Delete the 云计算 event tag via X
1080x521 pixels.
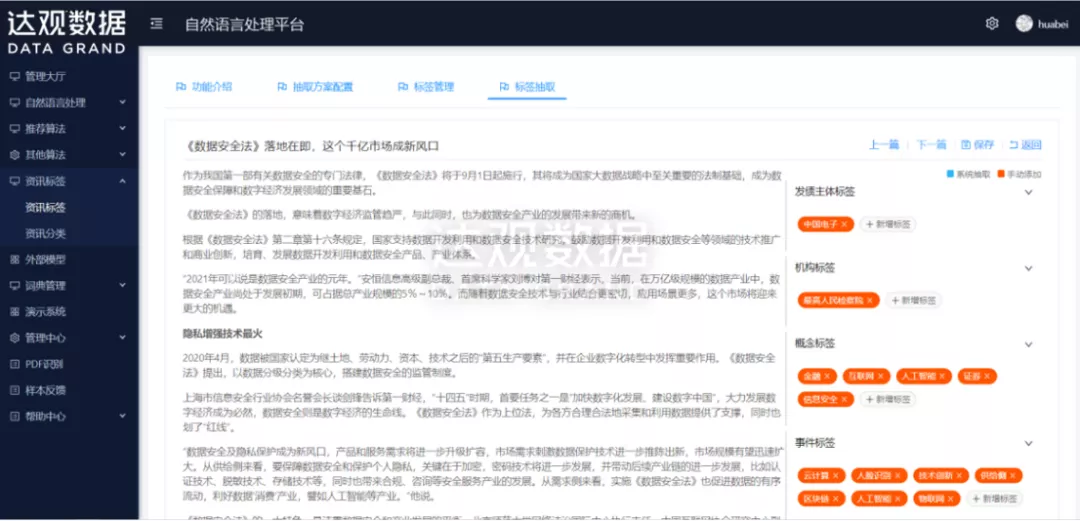837,475
